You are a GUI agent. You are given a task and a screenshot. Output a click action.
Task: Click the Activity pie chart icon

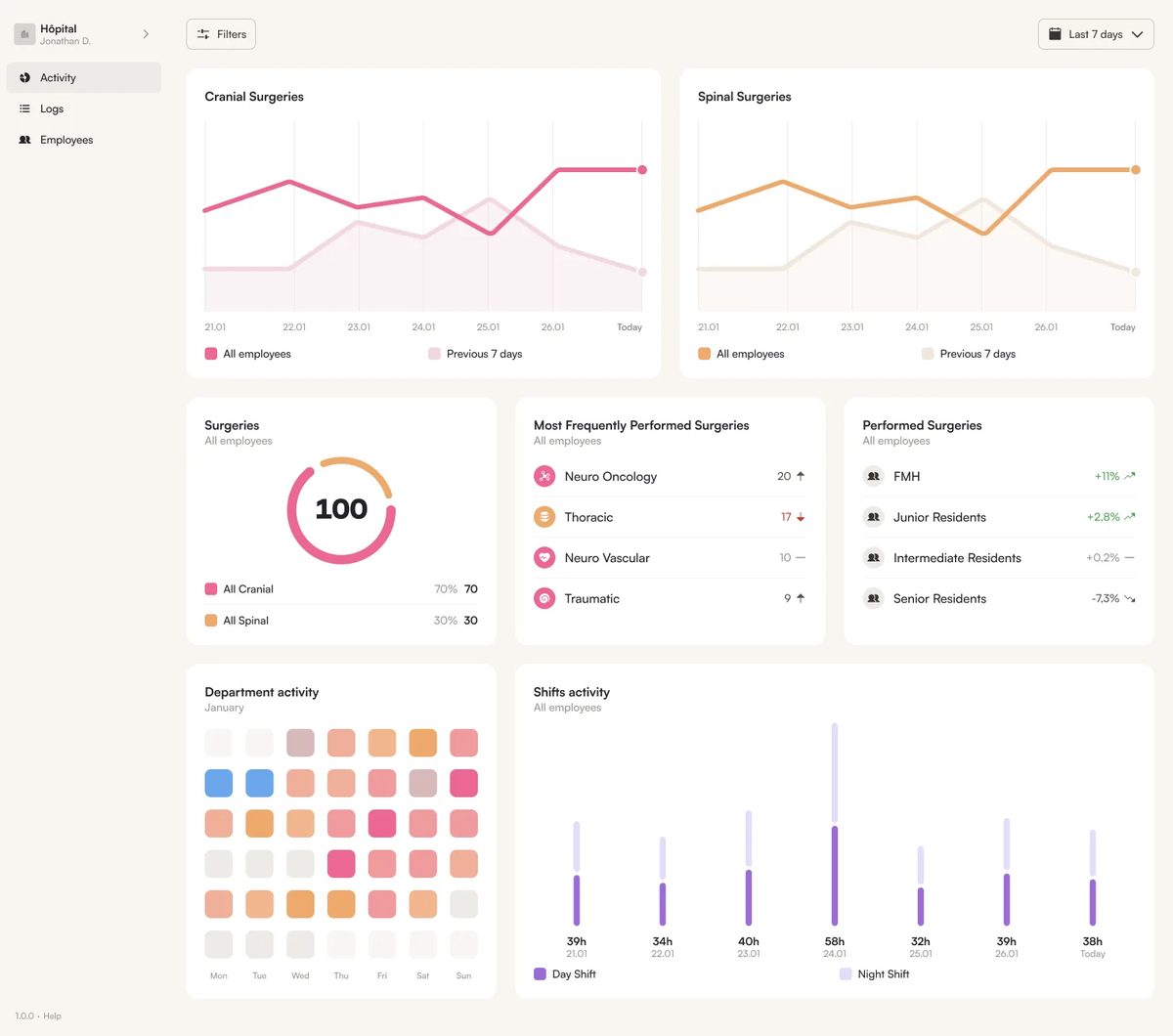(x=24, y=78)
